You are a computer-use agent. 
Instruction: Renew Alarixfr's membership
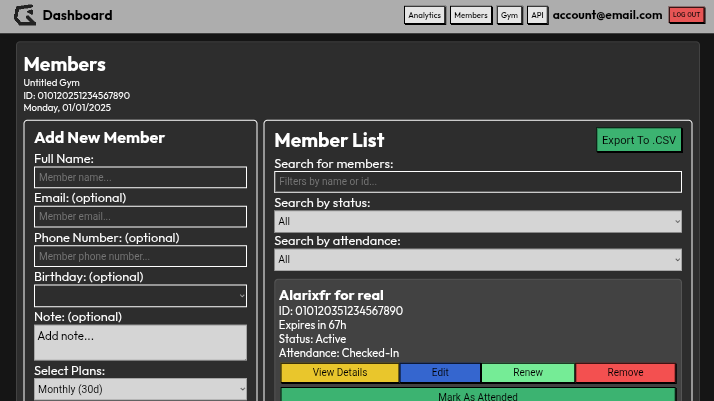528,373
